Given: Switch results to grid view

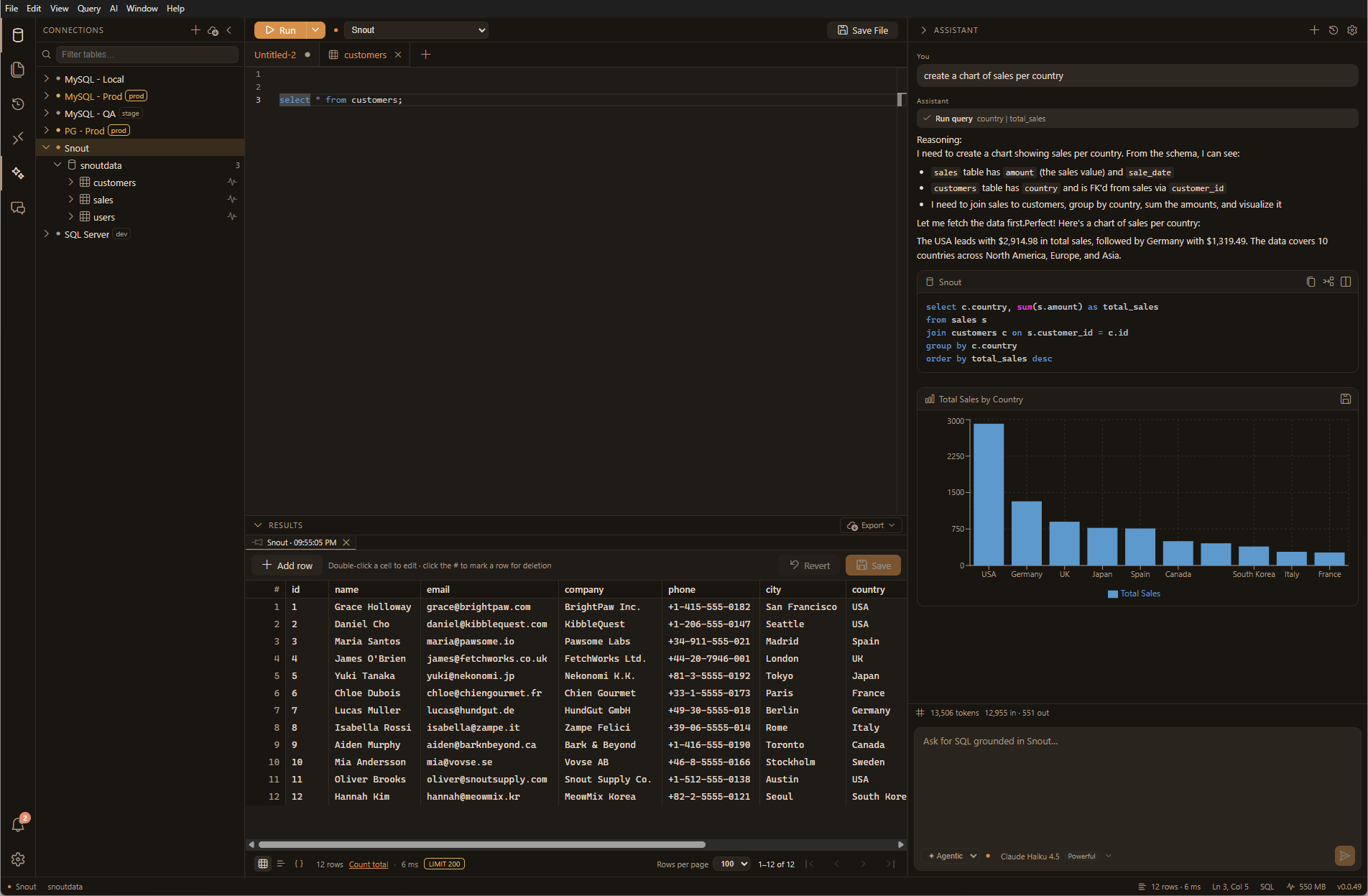Looking at the screenshot, I should pos(263,864).
